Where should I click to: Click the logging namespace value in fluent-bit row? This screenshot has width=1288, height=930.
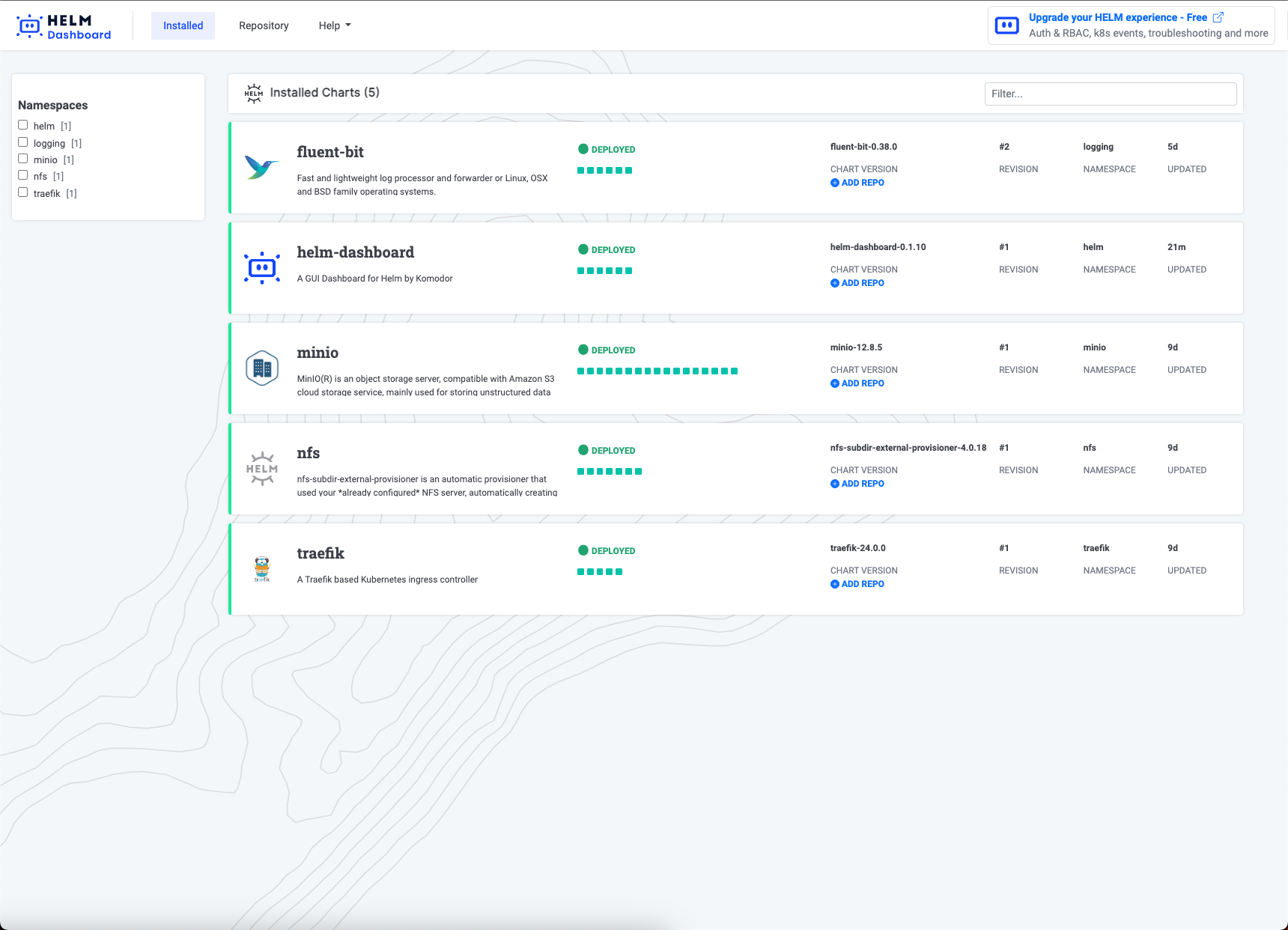tap(1098, 147)
